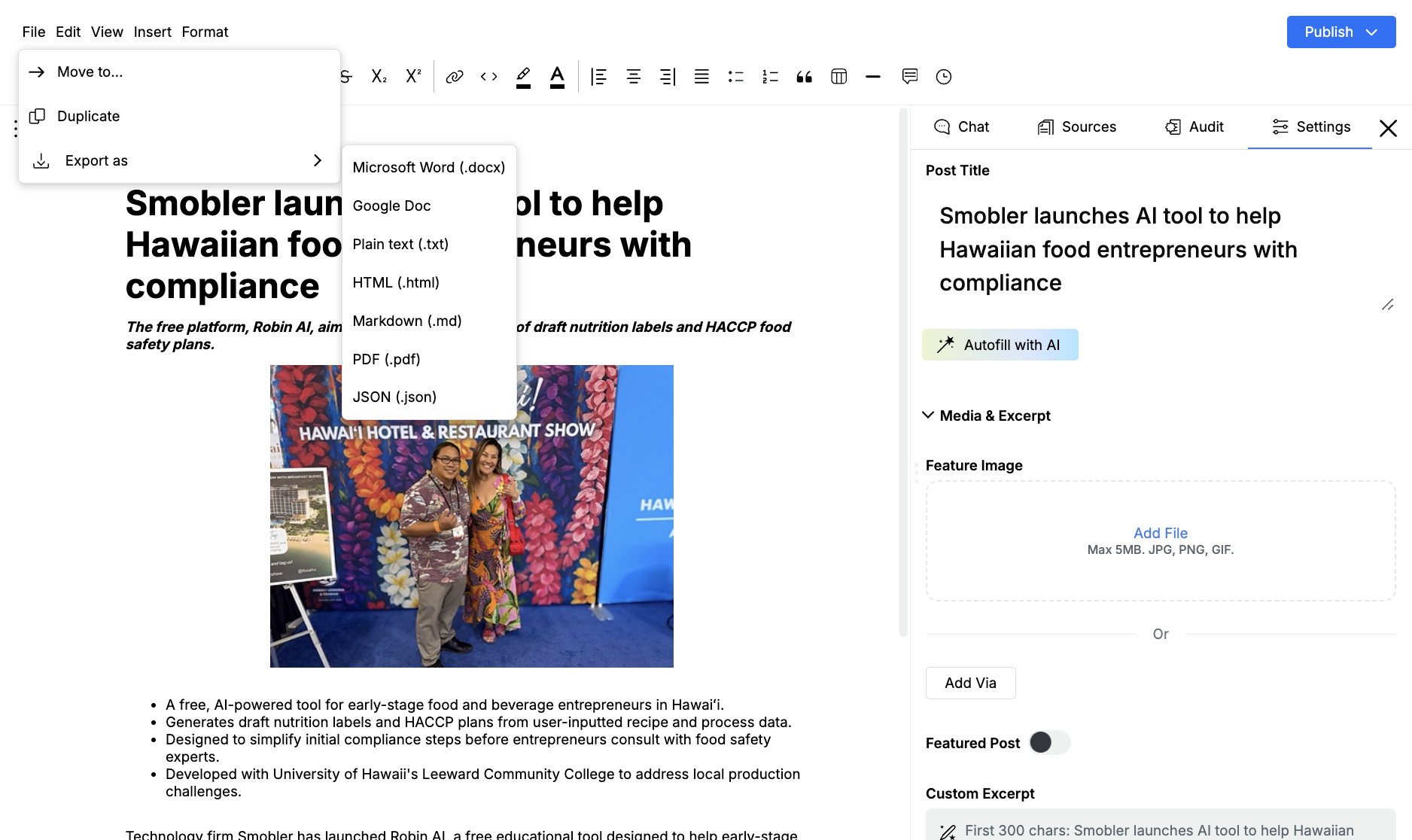
Task: Select Duplicate from the File menu
Action: click(179, 116)
